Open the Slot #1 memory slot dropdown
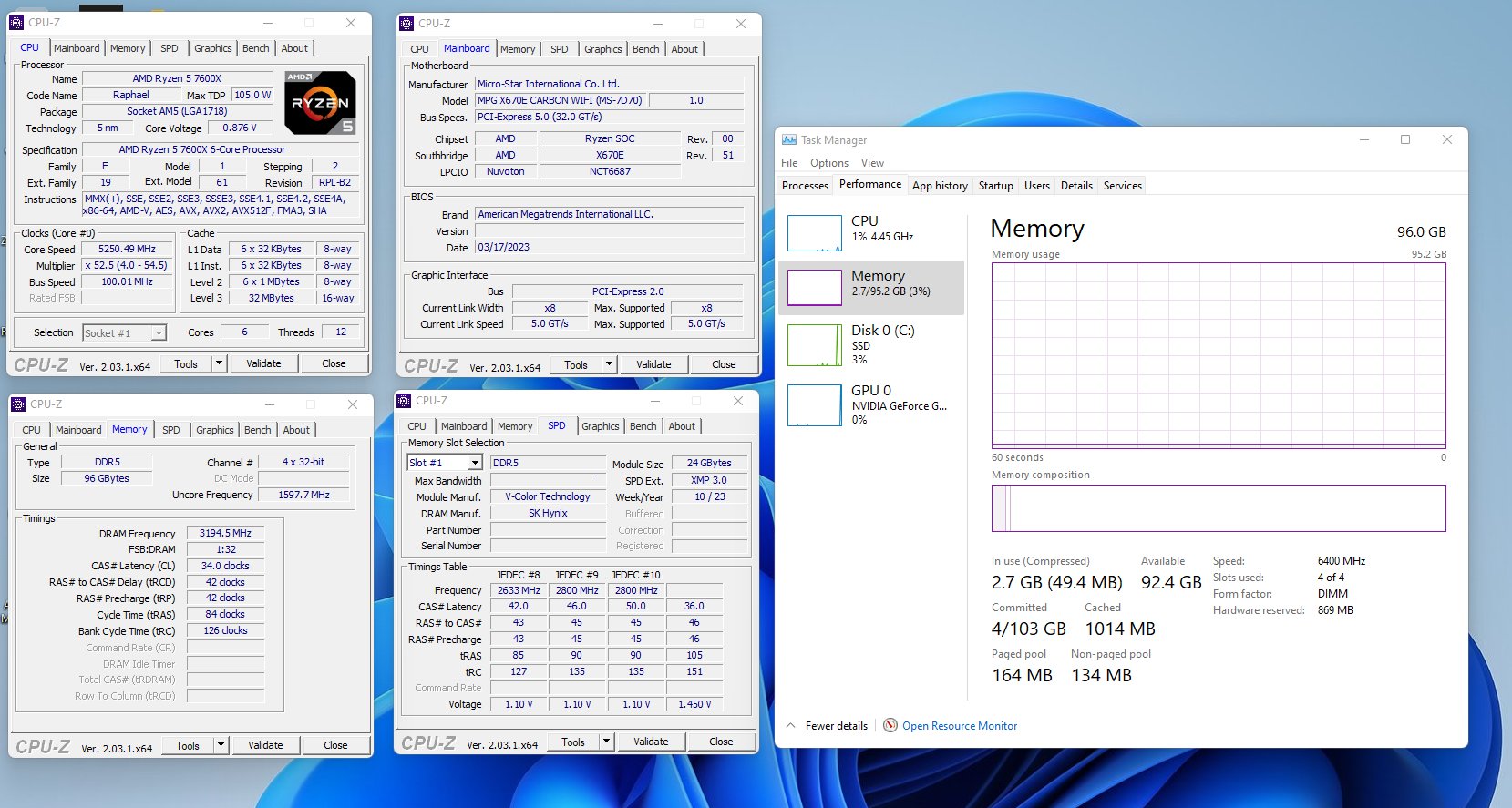Viewport: 1512px width, 808px height. pos(474,463)
